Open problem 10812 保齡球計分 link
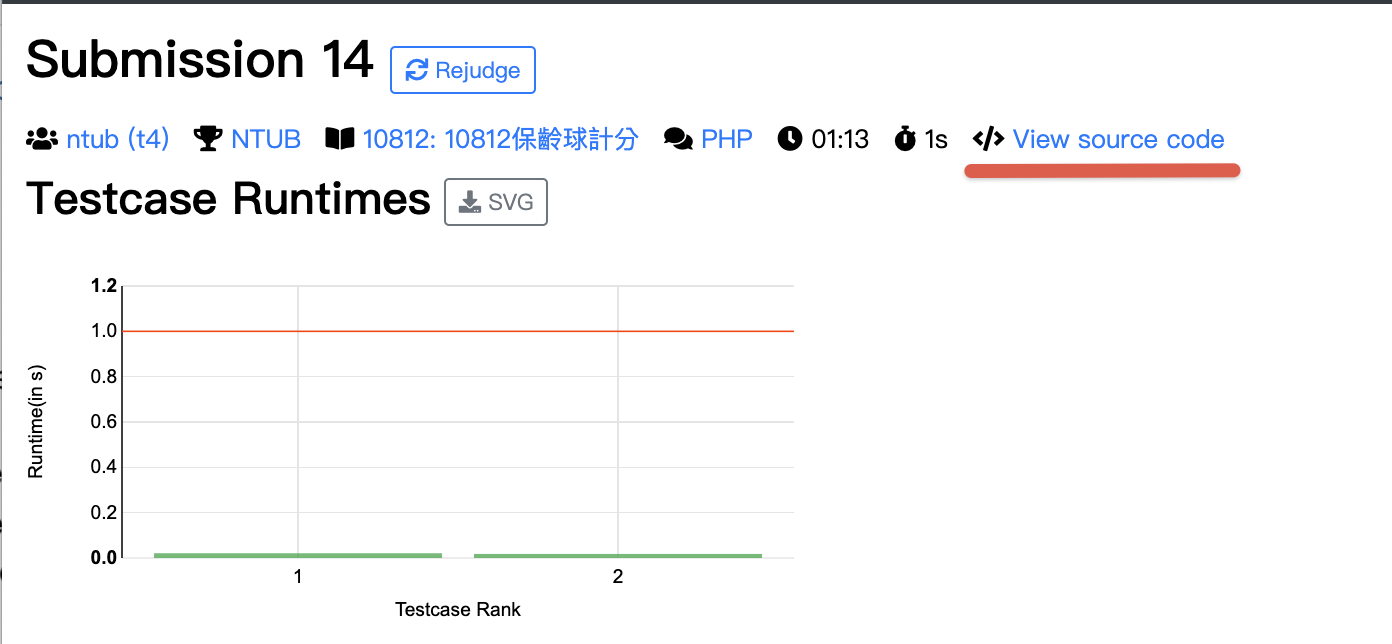The width and height of the screenshot is (1392, 644). [x=500, y=139]
